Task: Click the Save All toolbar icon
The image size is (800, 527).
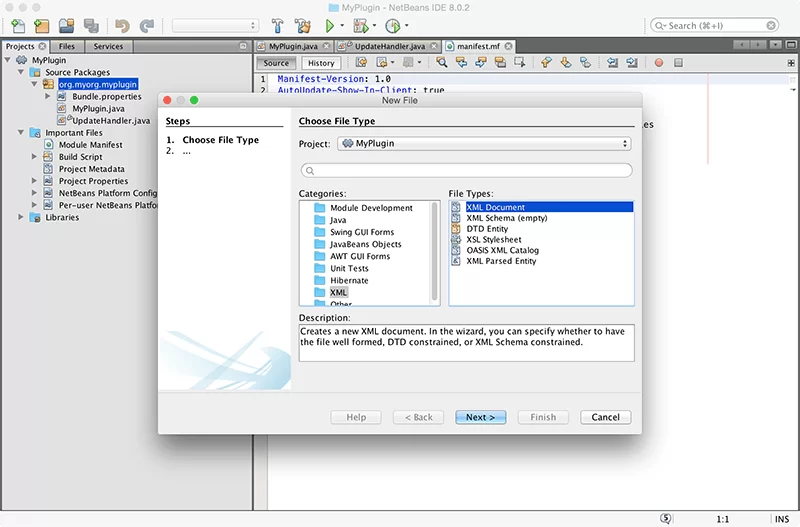Action: pos(91,26)
